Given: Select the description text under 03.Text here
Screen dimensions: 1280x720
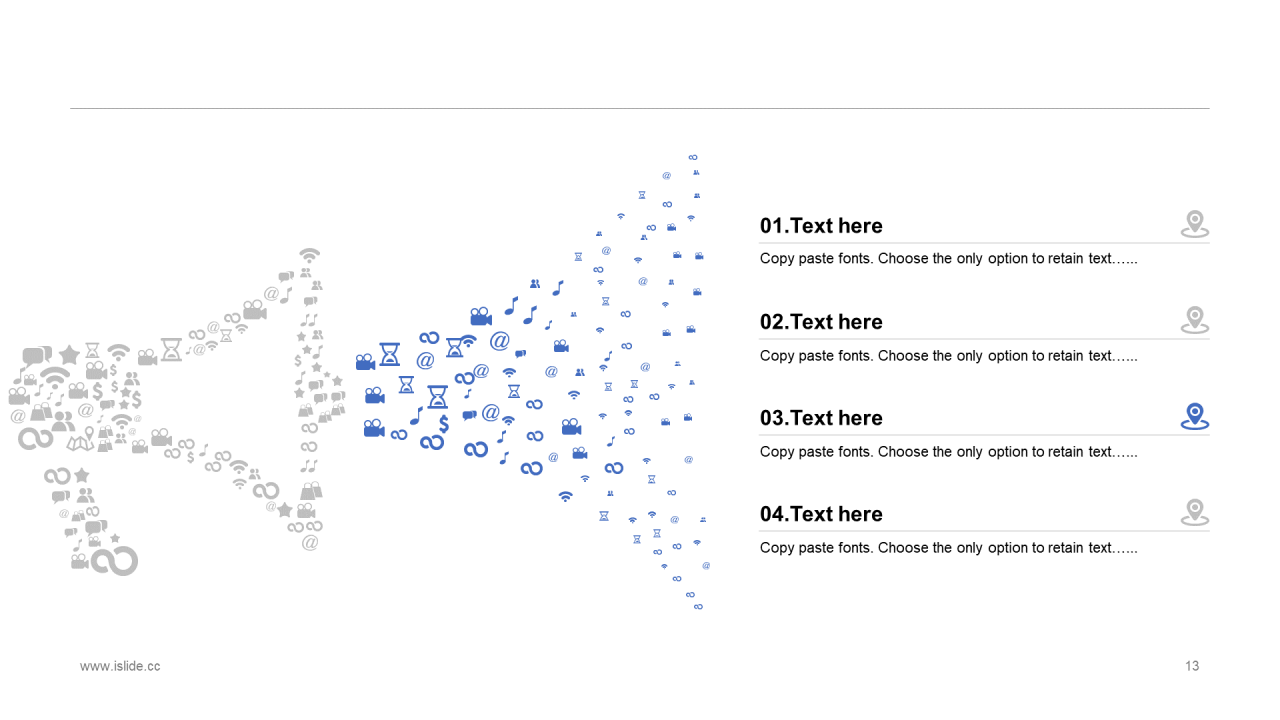Looking at the screenshot, I should pos(949,452).
